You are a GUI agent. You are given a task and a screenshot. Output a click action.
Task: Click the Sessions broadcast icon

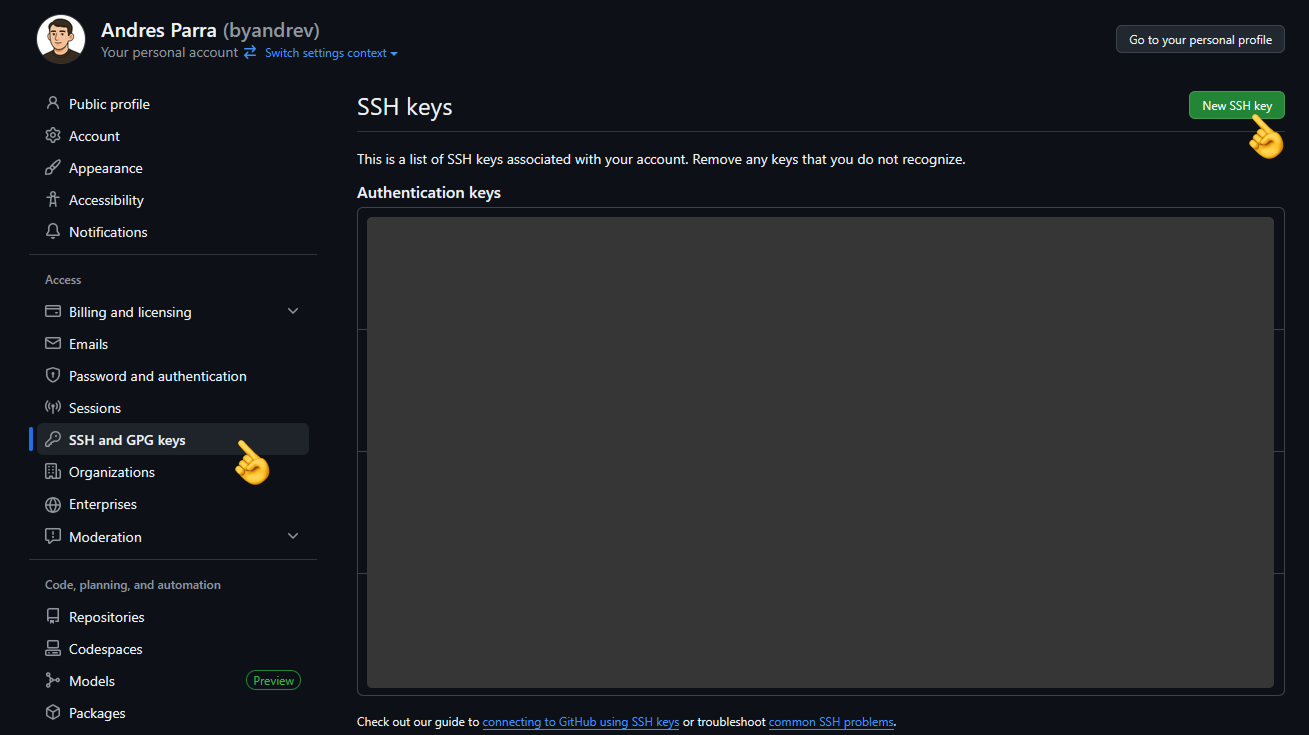pyautogui.click(x=52, y=407)
